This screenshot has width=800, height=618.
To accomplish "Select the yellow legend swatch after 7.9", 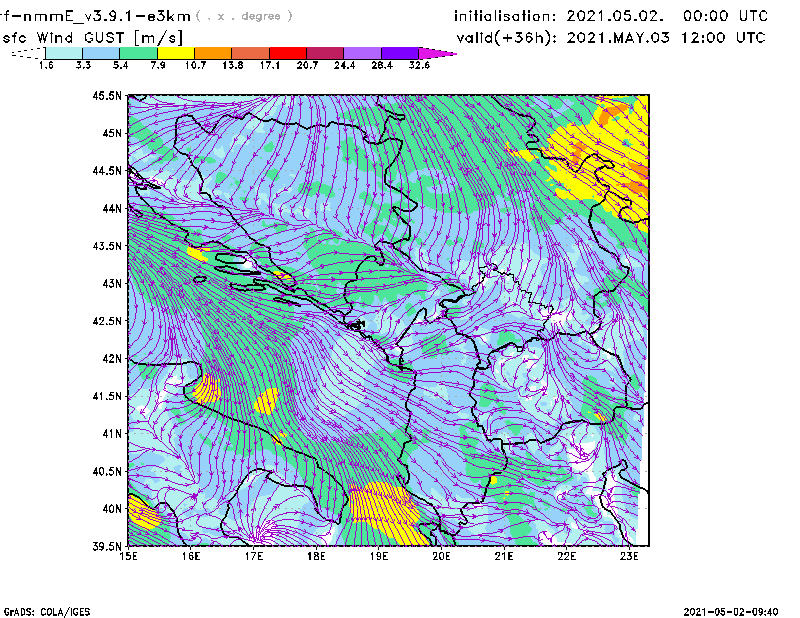I will tap(176, 53).
